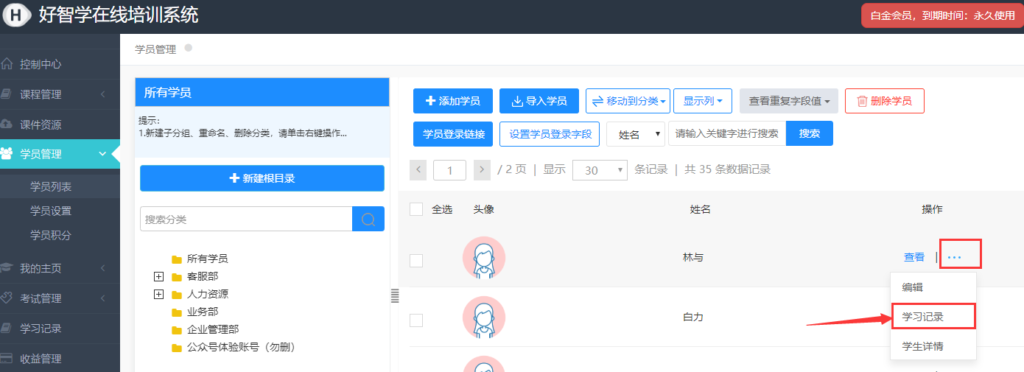
Task: Click the folder icon of 所有学员
Action: (176, 259)
